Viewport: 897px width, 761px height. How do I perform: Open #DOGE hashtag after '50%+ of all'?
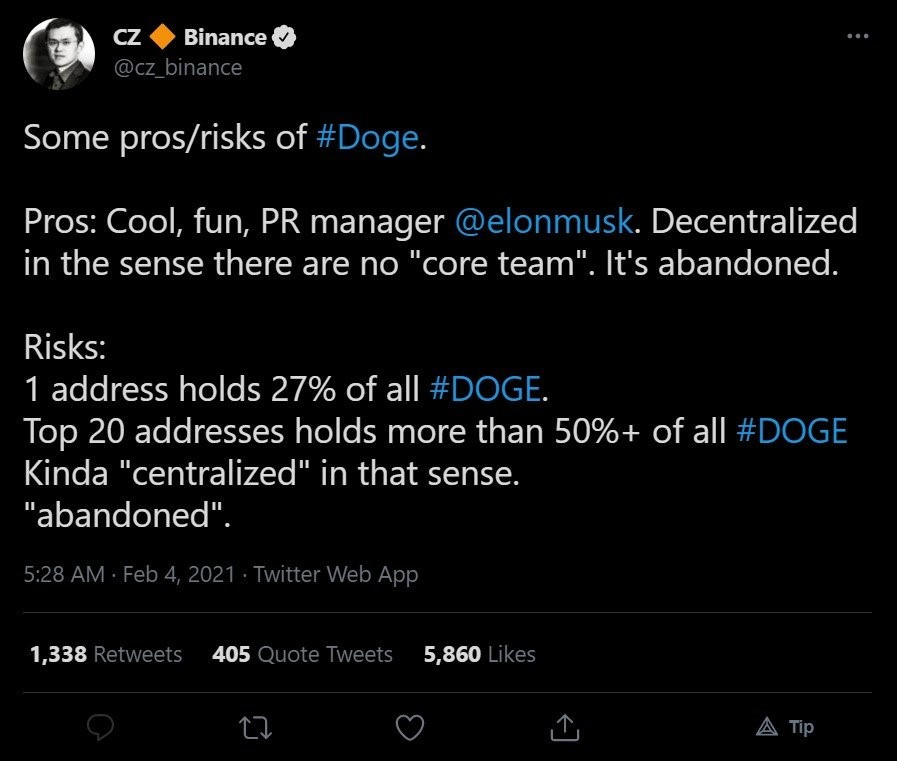point(792,431)
